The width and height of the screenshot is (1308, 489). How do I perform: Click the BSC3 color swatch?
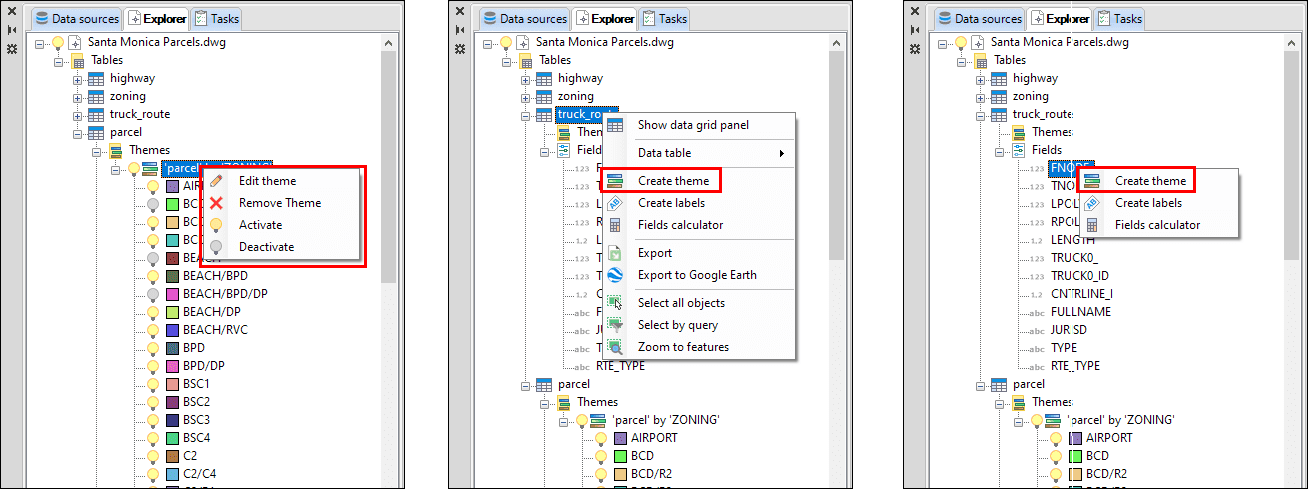coord(173,420)
